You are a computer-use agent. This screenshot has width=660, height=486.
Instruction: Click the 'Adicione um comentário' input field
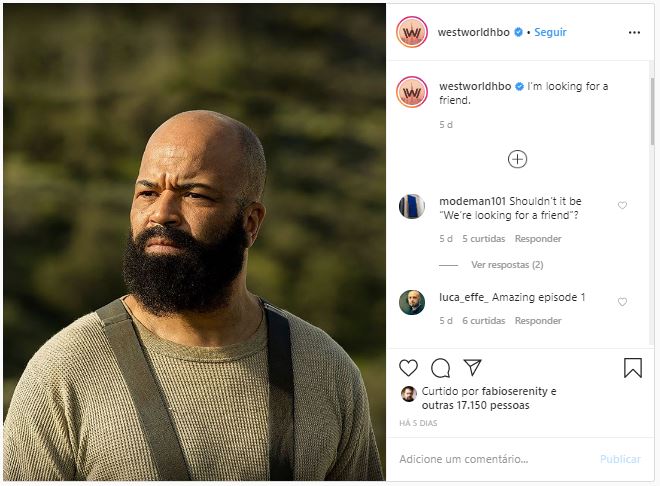tap(490, 459)
